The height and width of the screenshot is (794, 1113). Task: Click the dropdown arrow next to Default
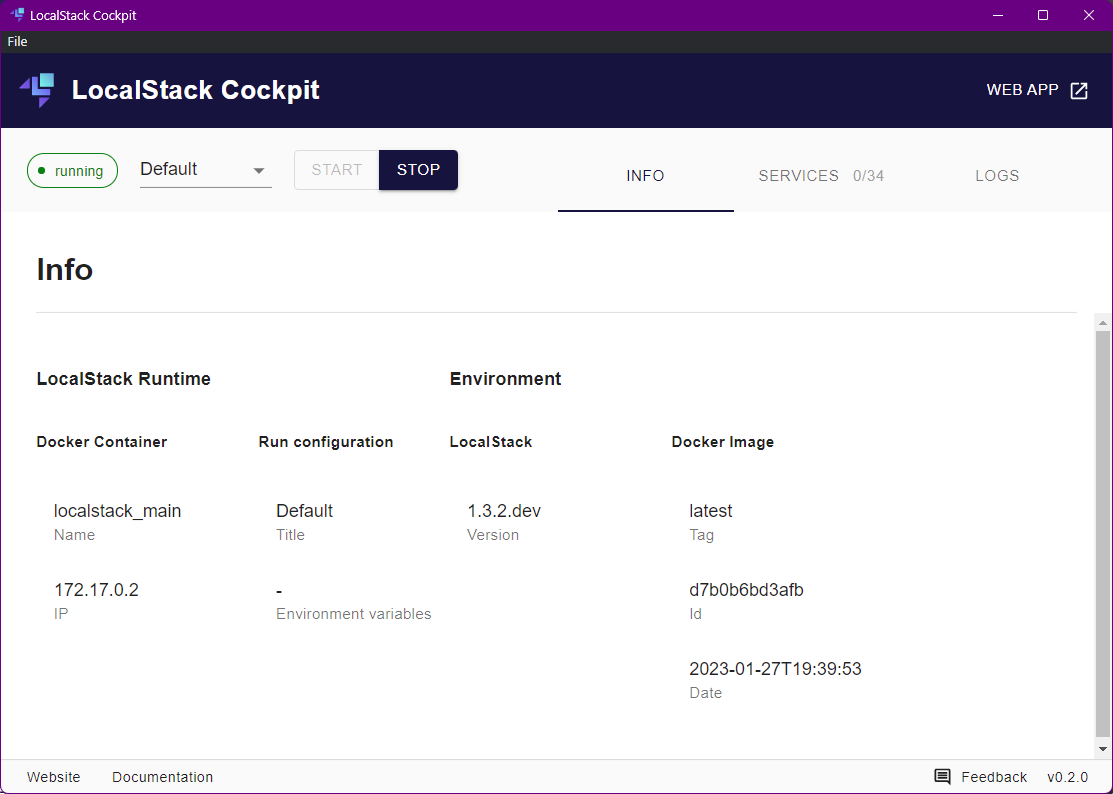[259, 170]
